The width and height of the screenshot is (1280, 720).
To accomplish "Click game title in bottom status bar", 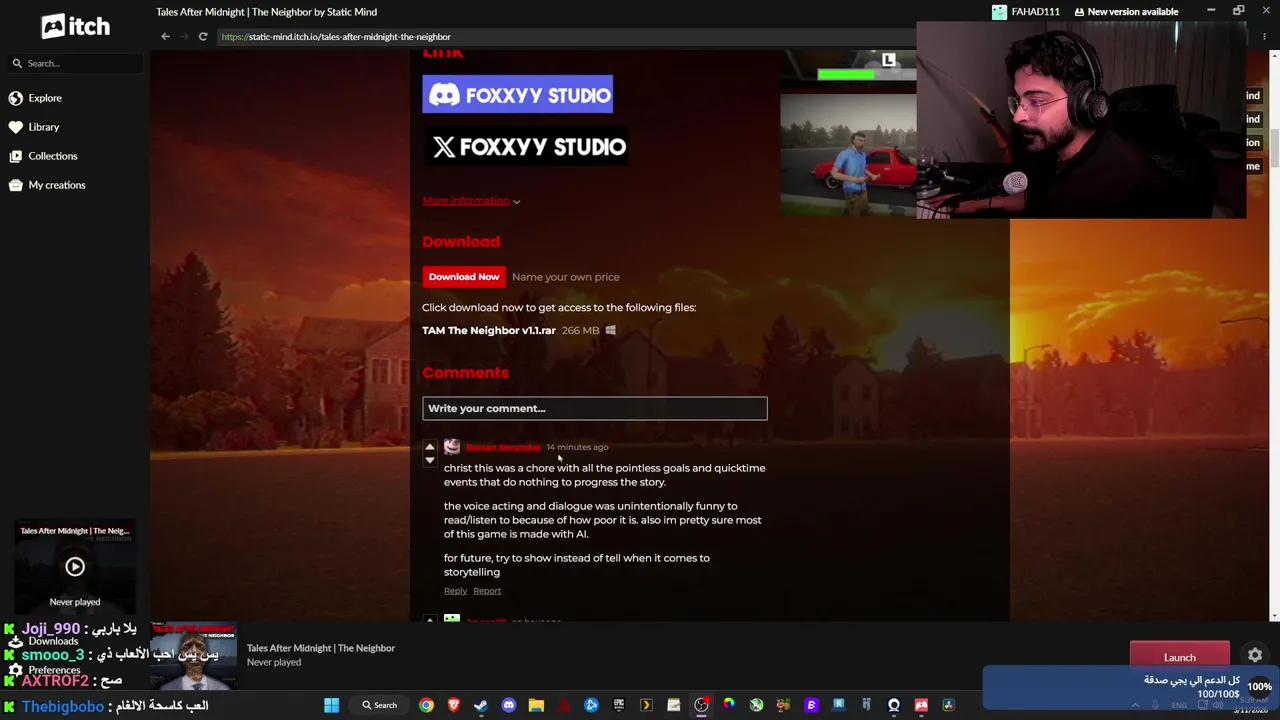I will (321, 648).
